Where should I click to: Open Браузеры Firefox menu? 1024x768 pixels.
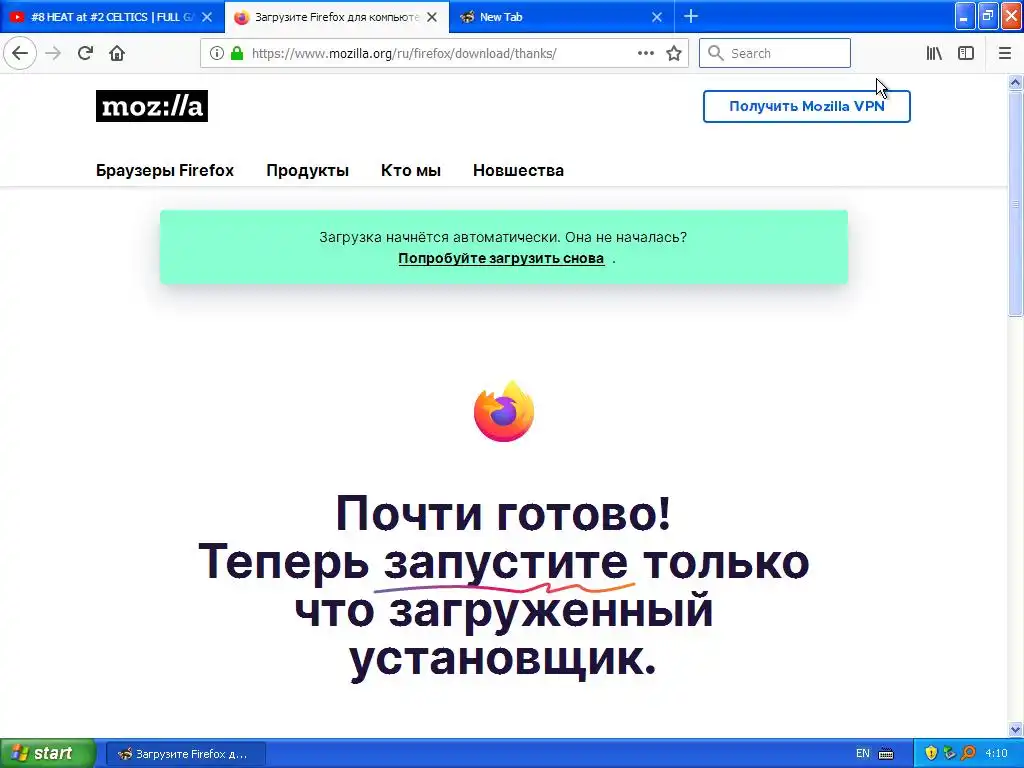tap(165, 170)
